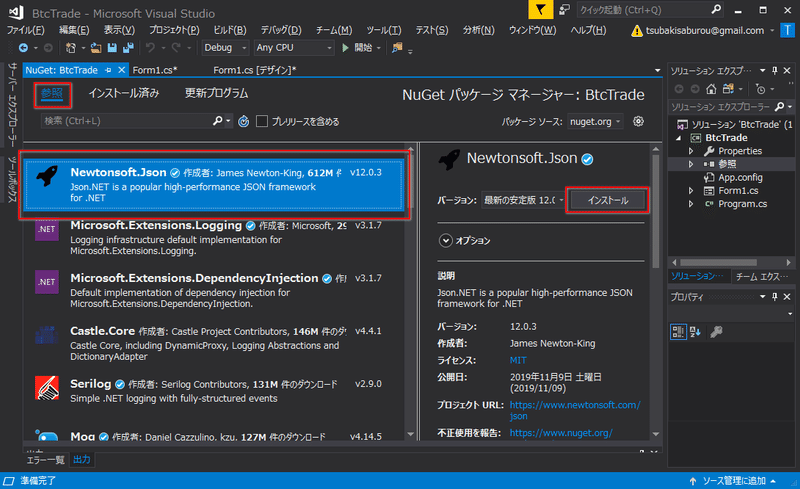800x489 pixels.
Task: Click the send feedback icon
Action: point(564,10)
